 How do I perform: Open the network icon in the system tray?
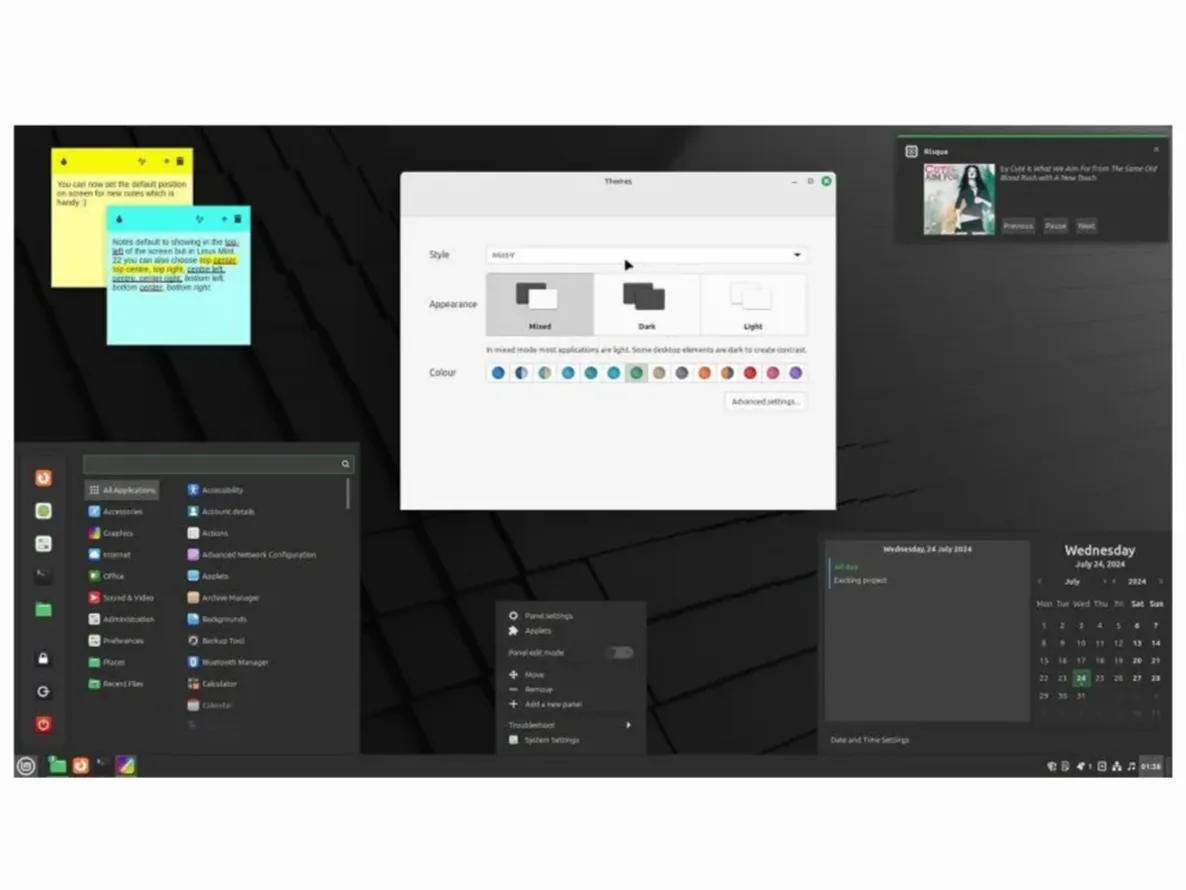[1116, 766]
